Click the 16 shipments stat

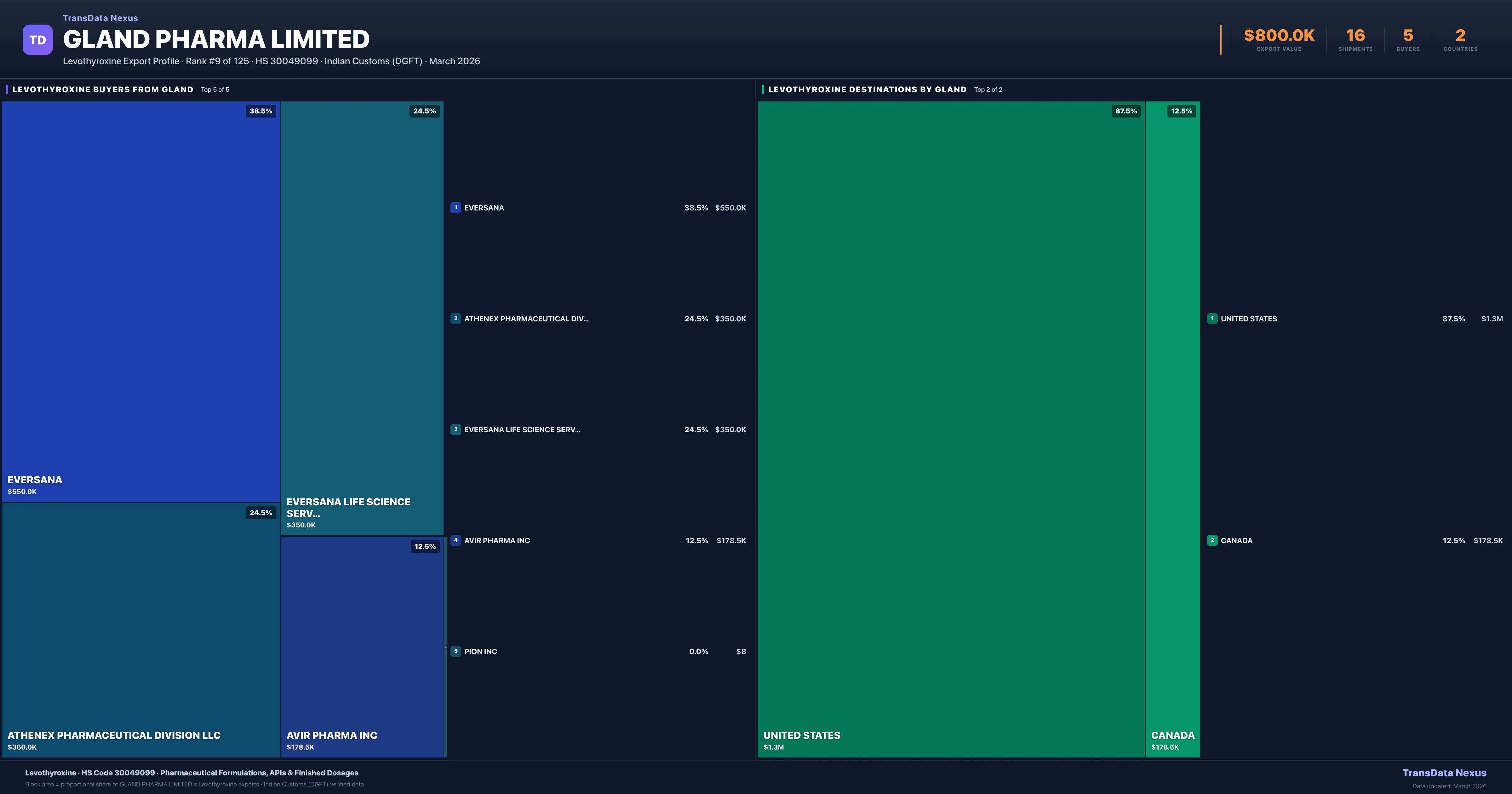point(1355,36)
